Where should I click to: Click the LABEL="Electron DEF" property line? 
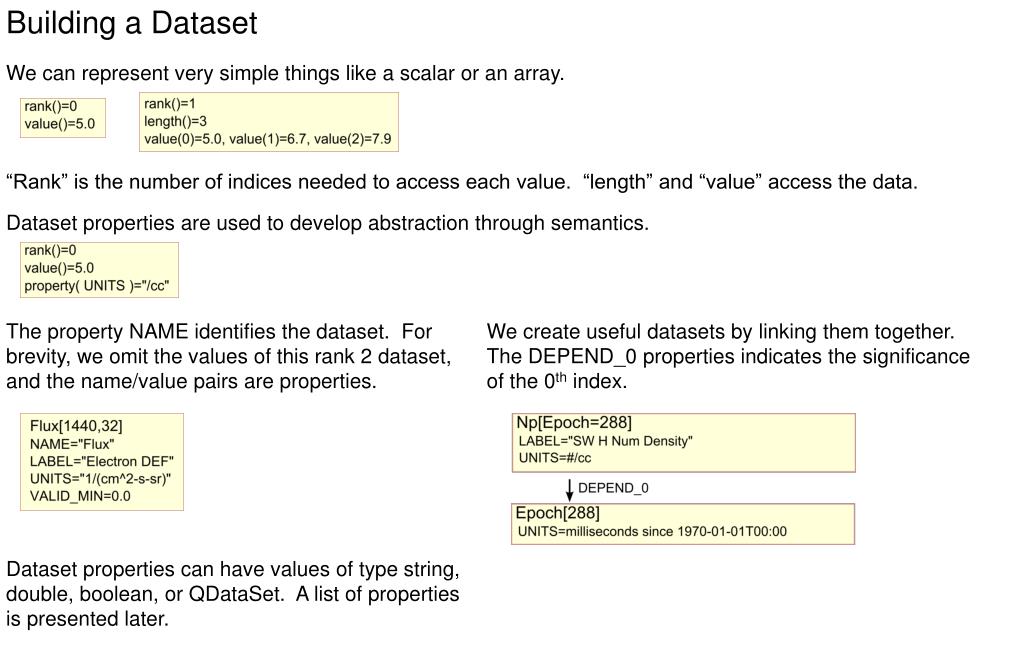coord(102,461)
